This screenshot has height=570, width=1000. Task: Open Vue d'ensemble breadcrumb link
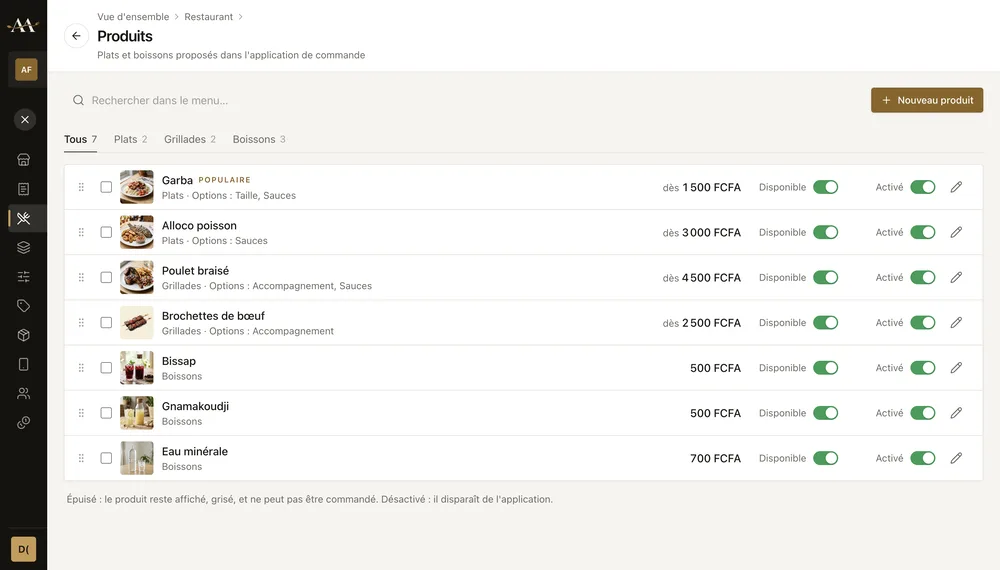tap(133, 17)
